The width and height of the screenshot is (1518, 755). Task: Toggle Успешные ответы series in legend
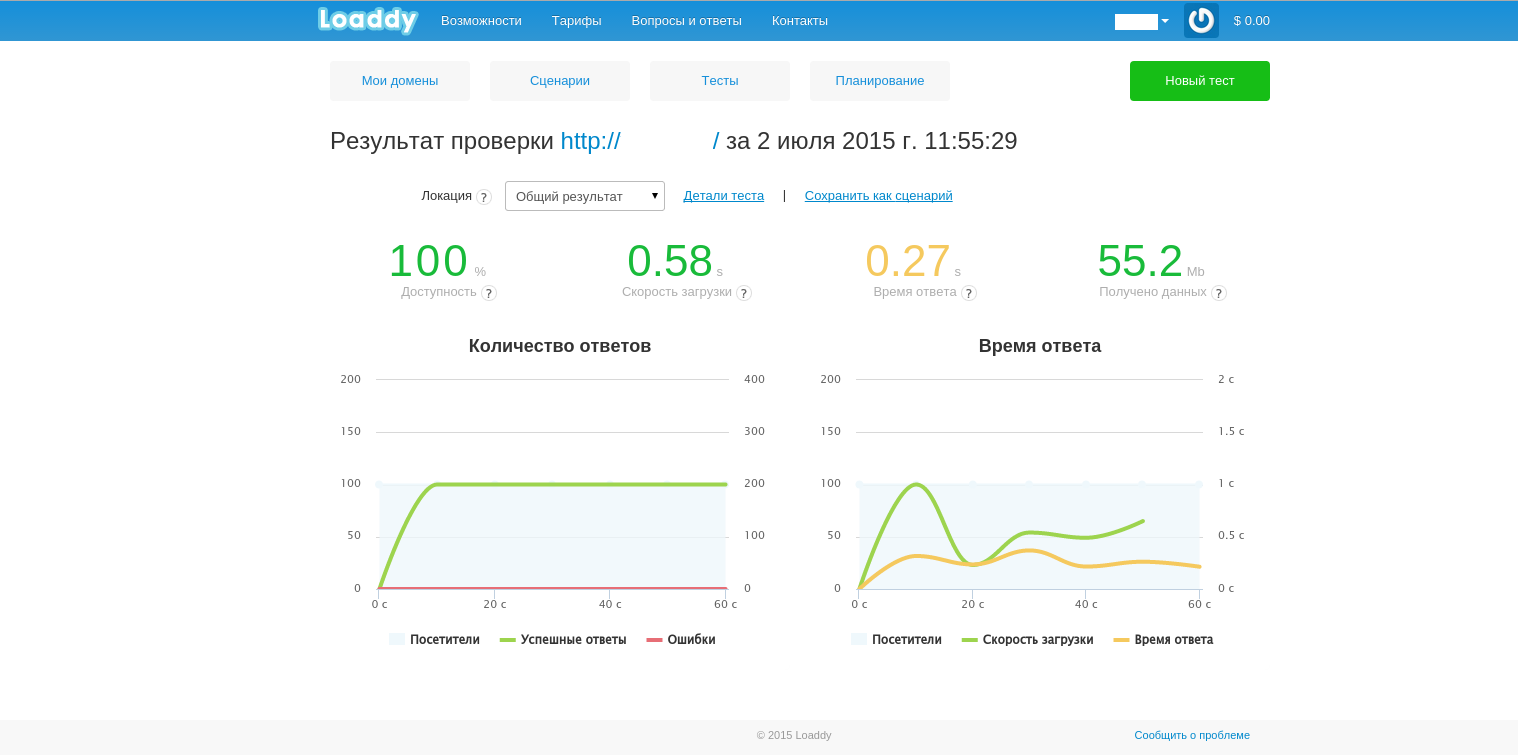[x=563, y=640]
